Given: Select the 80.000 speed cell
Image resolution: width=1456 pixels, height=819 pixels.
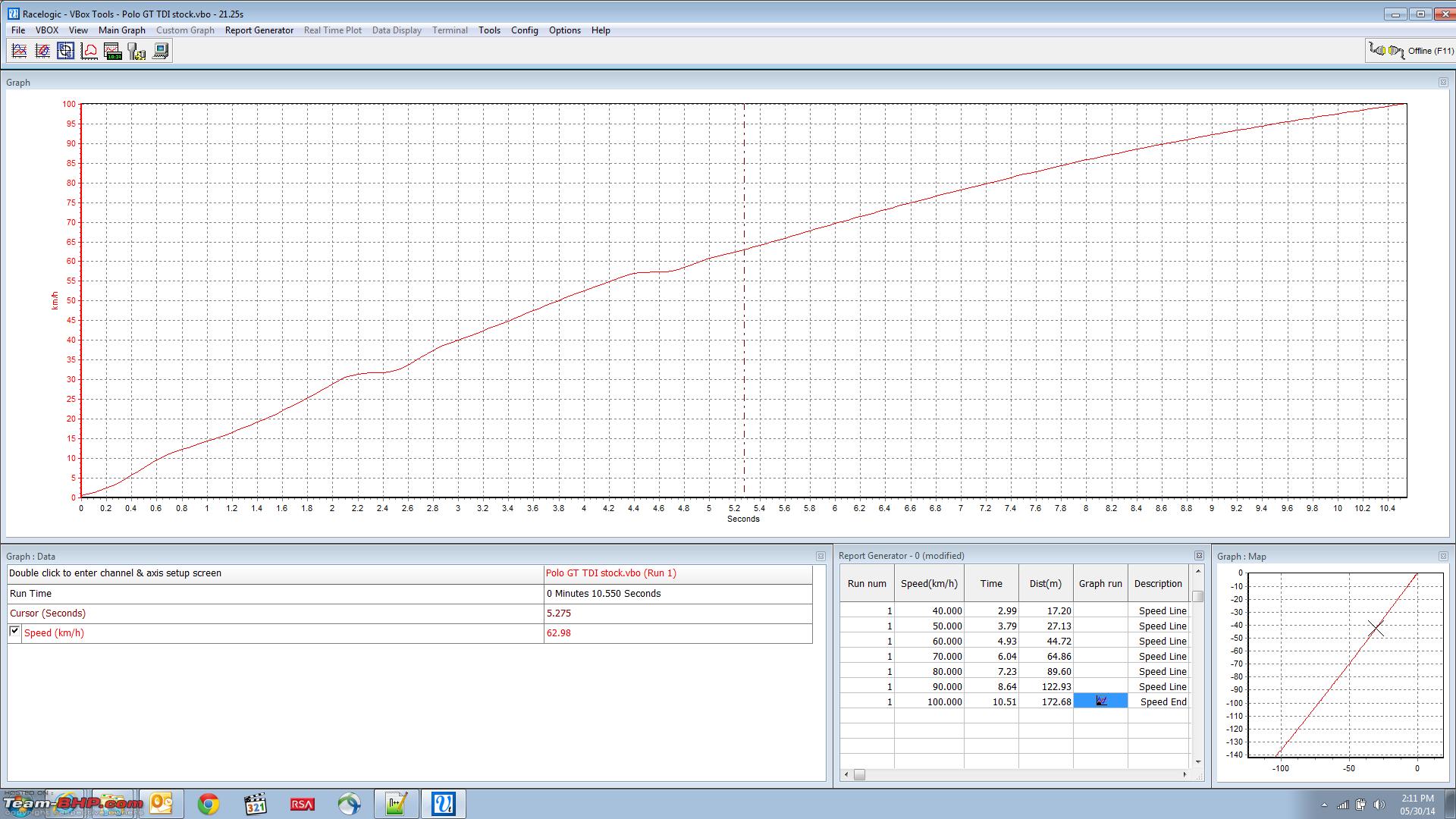Looking at the screenshot, I should tap(929, 671).
